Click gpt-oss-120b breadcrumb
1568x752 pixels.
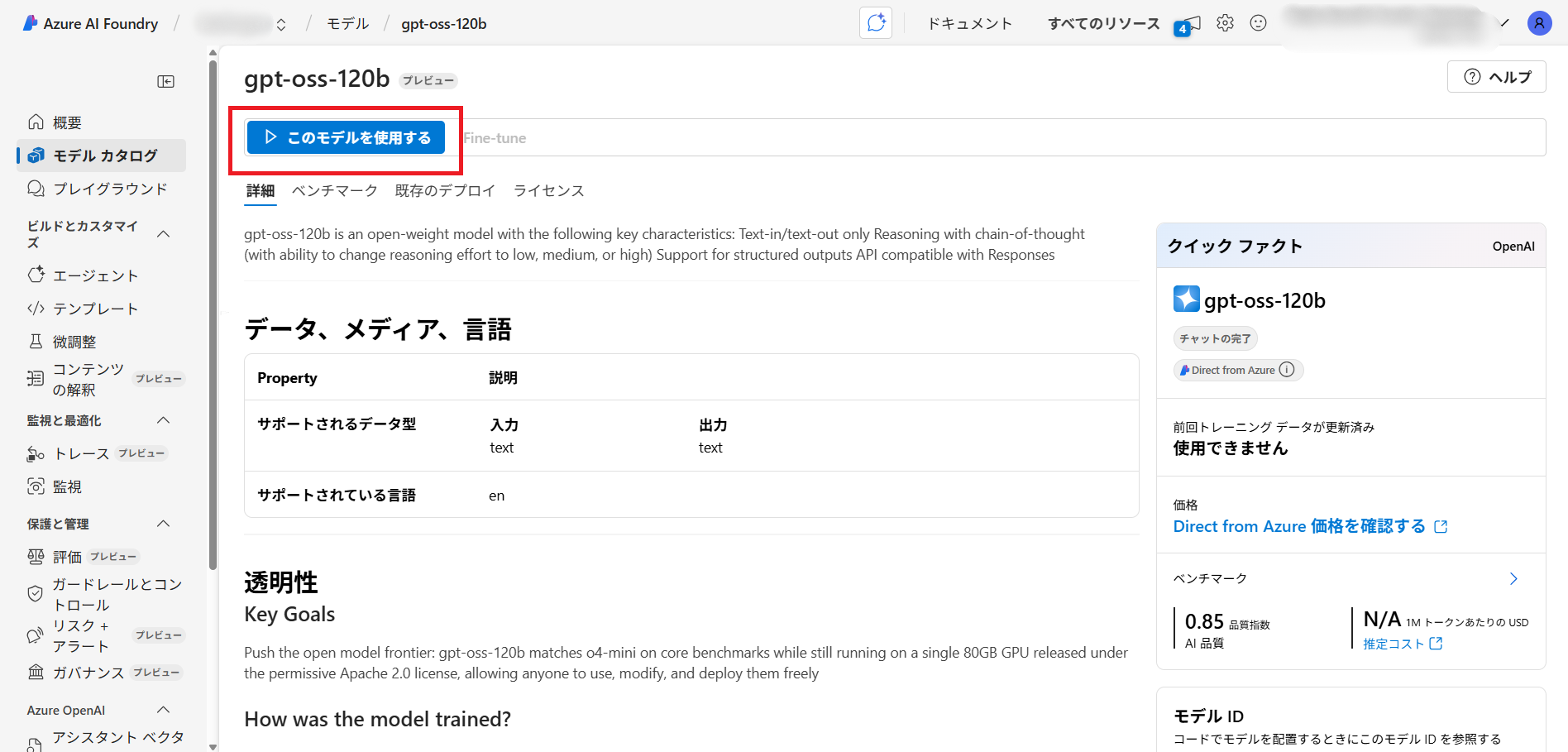pos(444,24)
